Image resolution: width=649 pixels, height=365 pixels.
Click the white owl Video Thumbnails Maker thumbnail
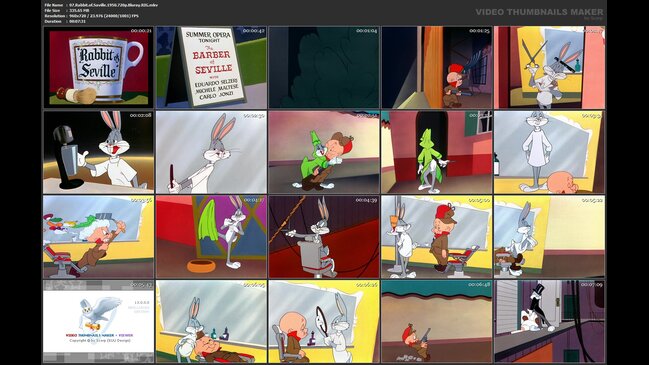tap(99, 322)
